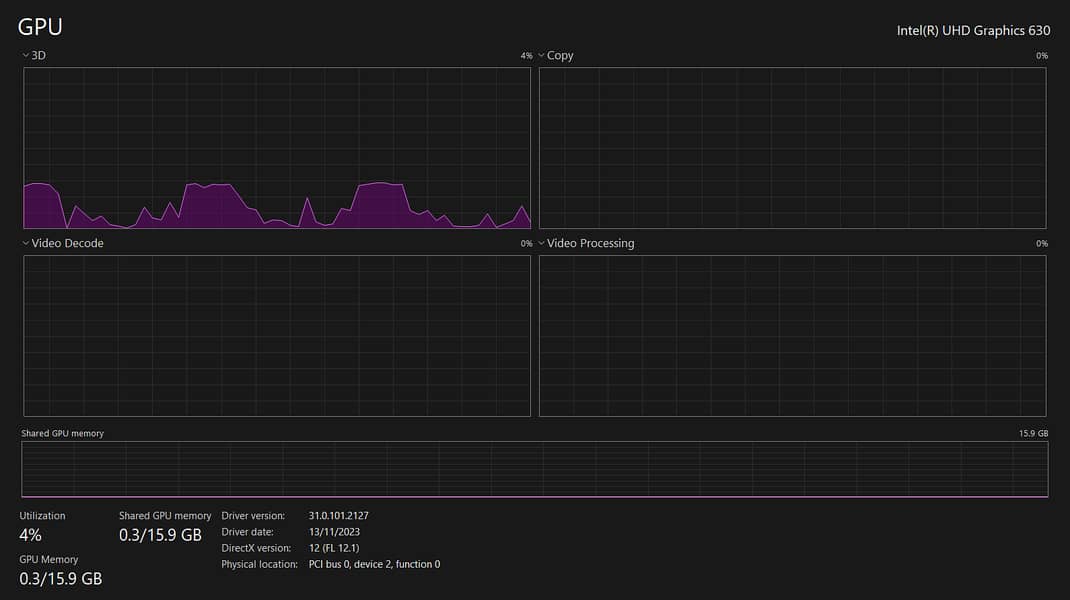Click the driver date 13/11/2023

click(x=335, y=532)
